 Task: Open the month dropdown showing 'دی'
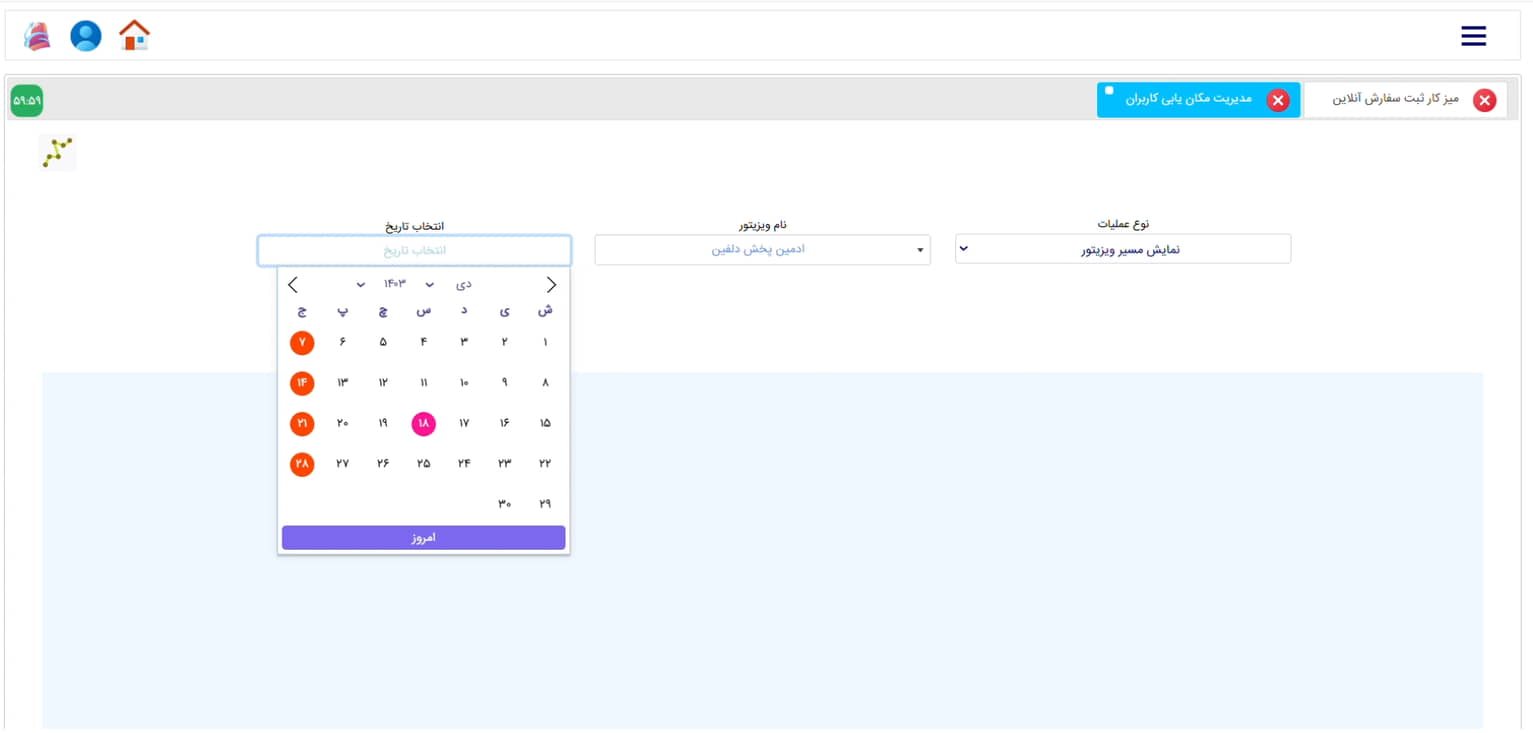coord(446,285)
